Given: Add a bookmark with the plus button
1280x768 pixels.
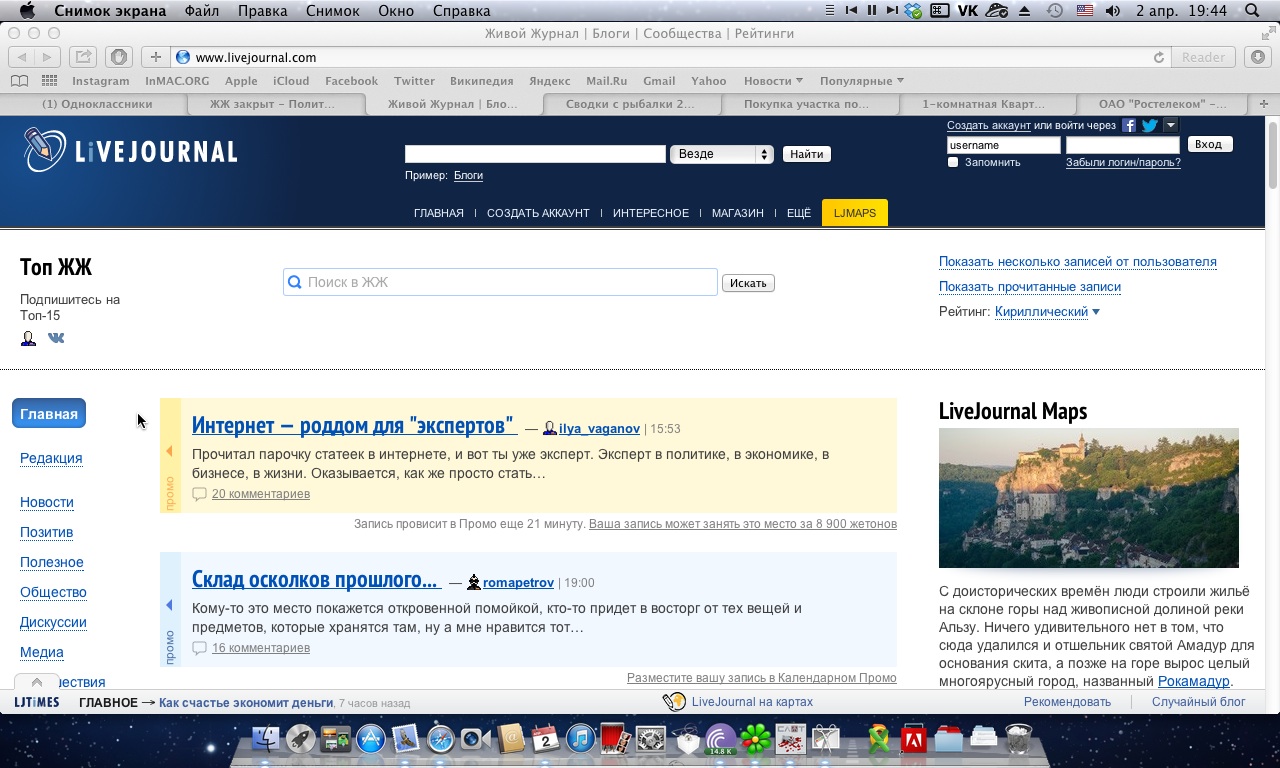Looking at the screenshot, I should pos(155,57).
